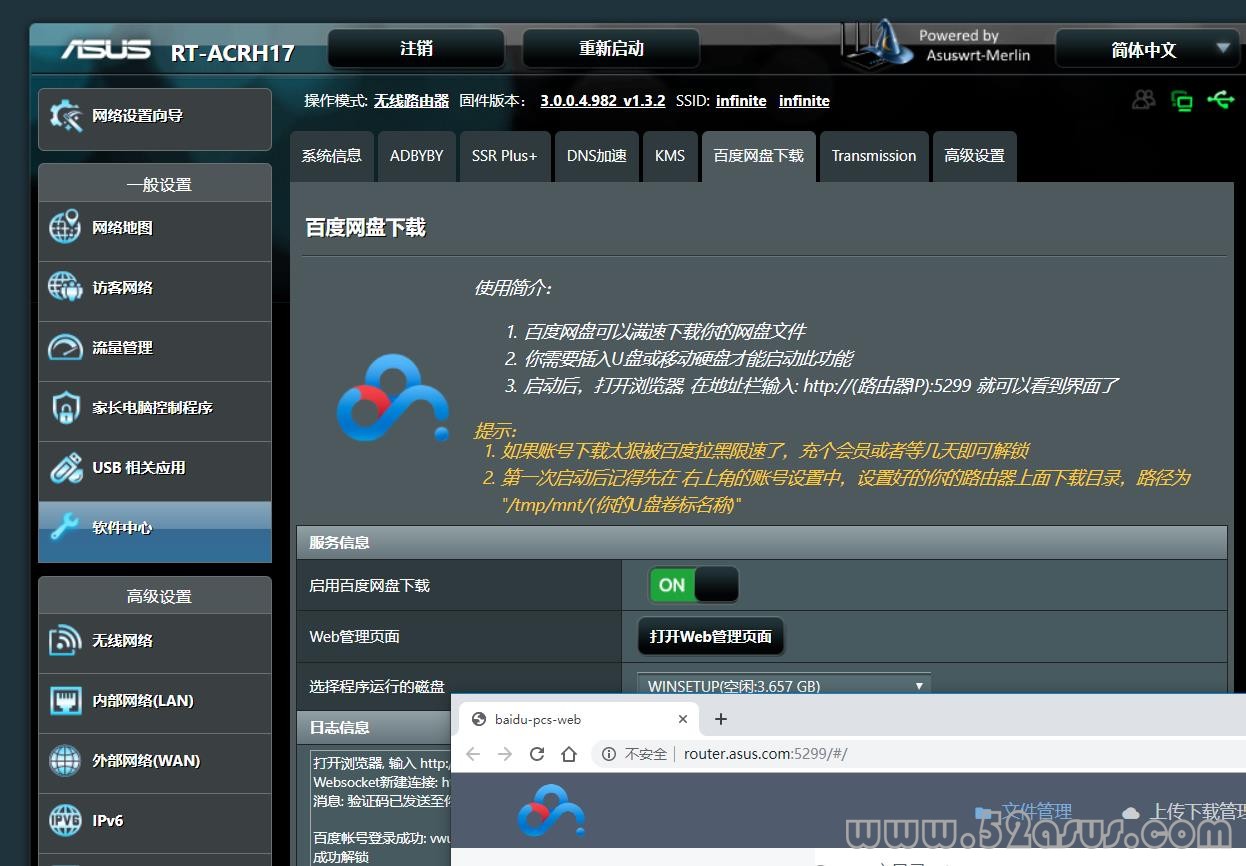Viewport: 1246px width, 866px height.
Task: Click the 无线路由器 operation mode link
Action: point(412,101)
